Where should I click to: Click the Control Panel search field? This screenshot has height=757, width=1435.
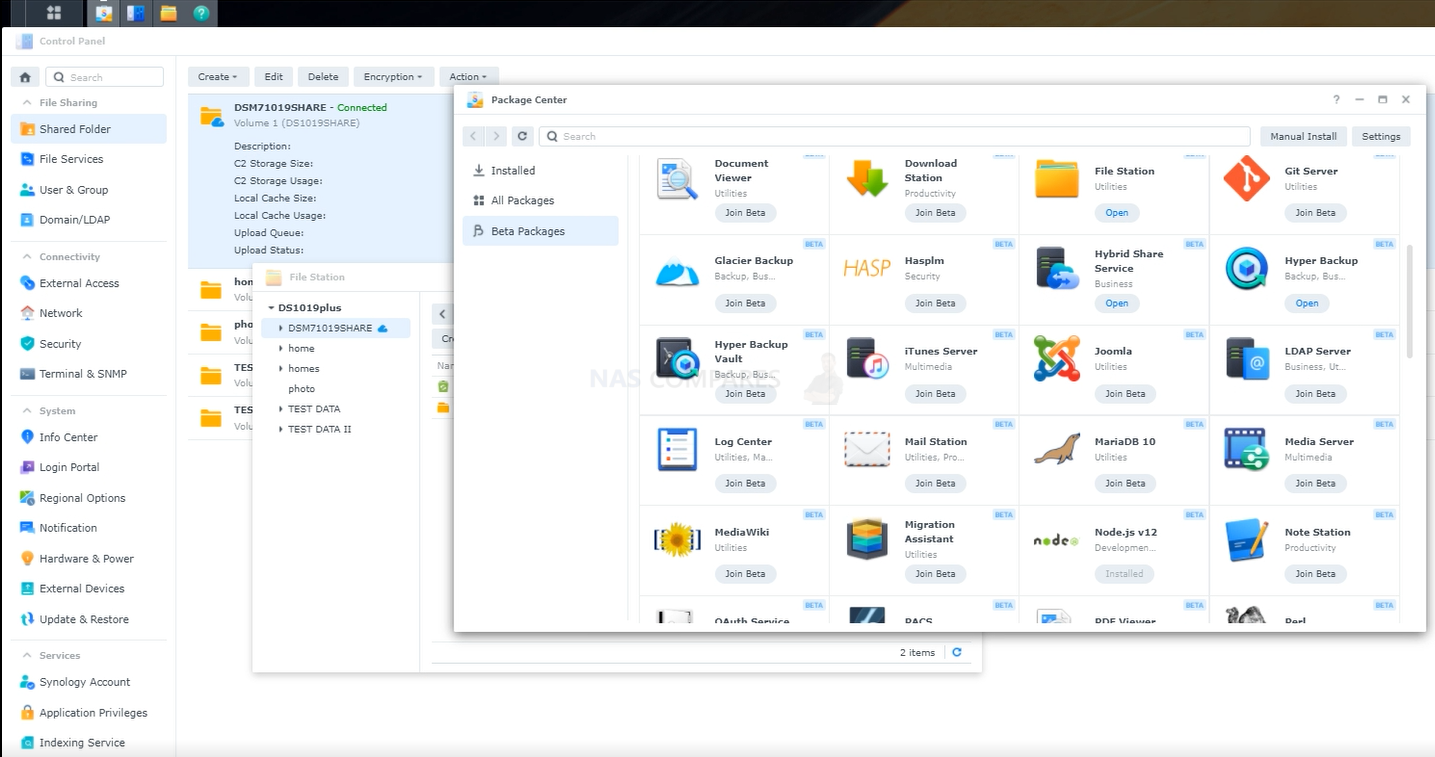coord(104,77)
